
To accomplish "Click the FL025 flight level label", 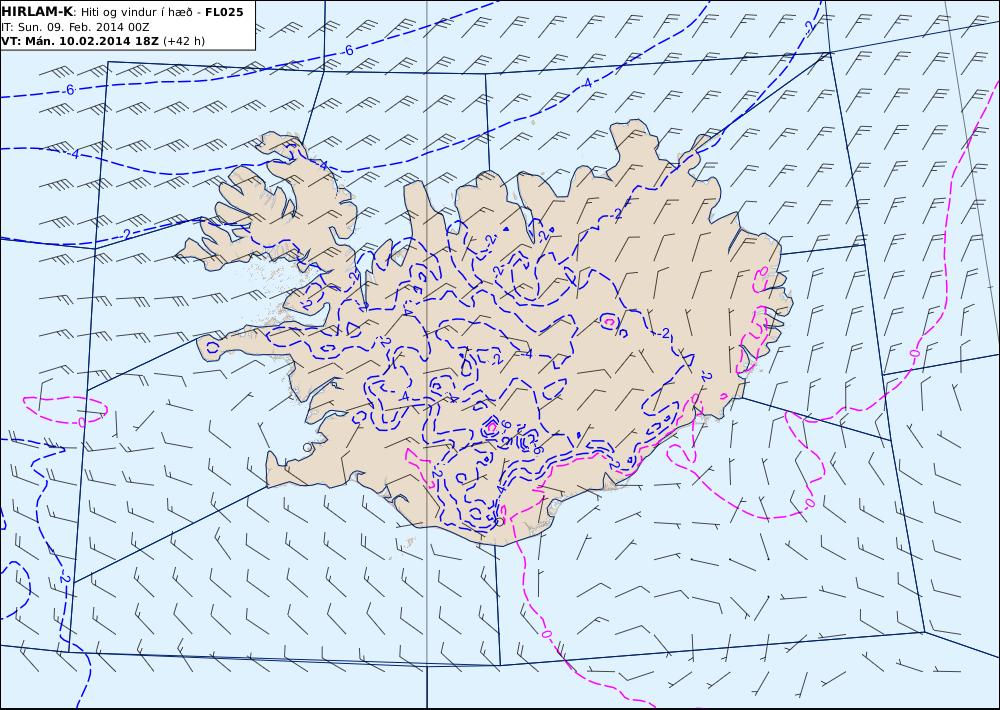I will coord(224,12).
